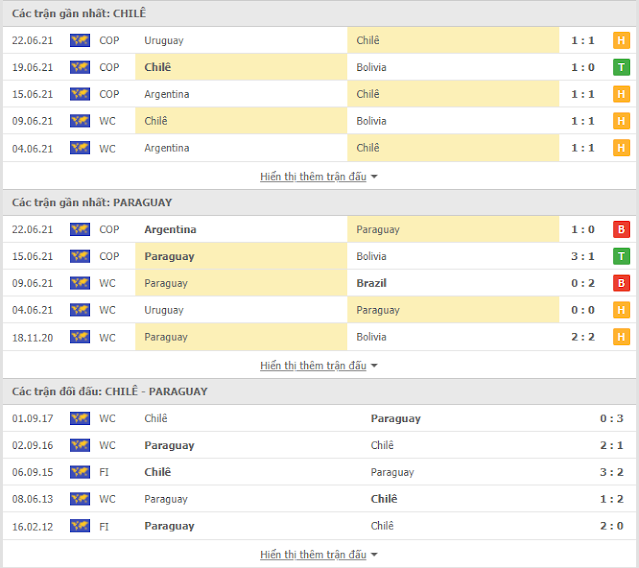The height and width of the screenshot is (568, 639).
Task: Click the green T badge for Chilê-Bolivia 1:0
Action: pyautogui.click(x=621, y=67)
